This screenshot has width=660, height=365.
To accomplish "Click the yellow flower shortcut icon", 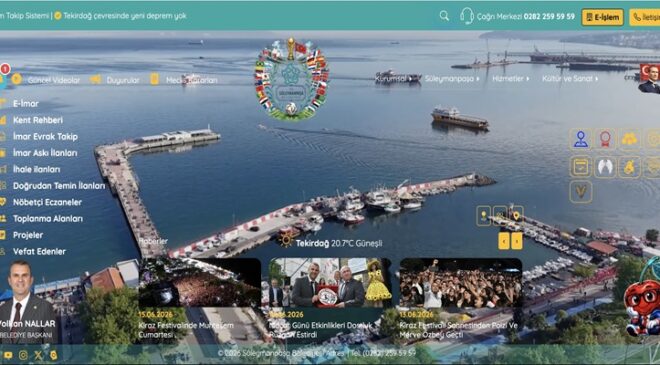I will (x=629, y=139).
